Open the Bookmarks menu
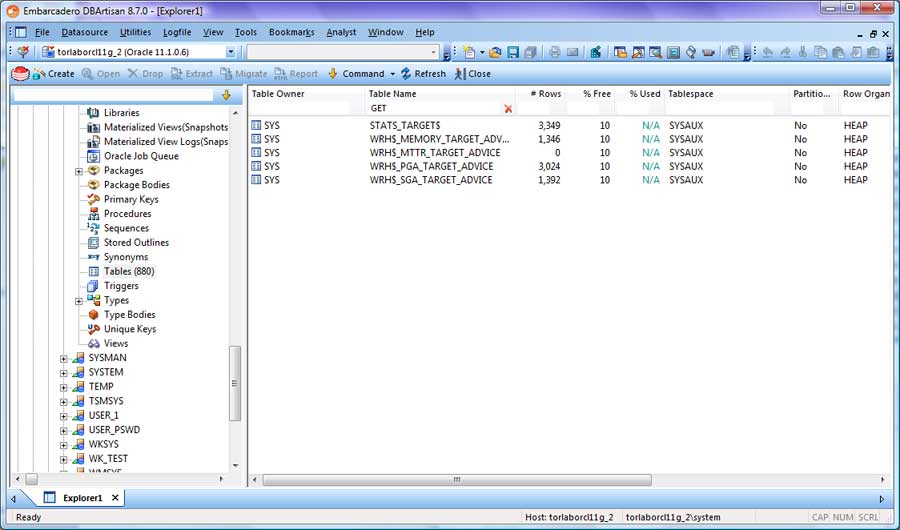 point(292,32)
